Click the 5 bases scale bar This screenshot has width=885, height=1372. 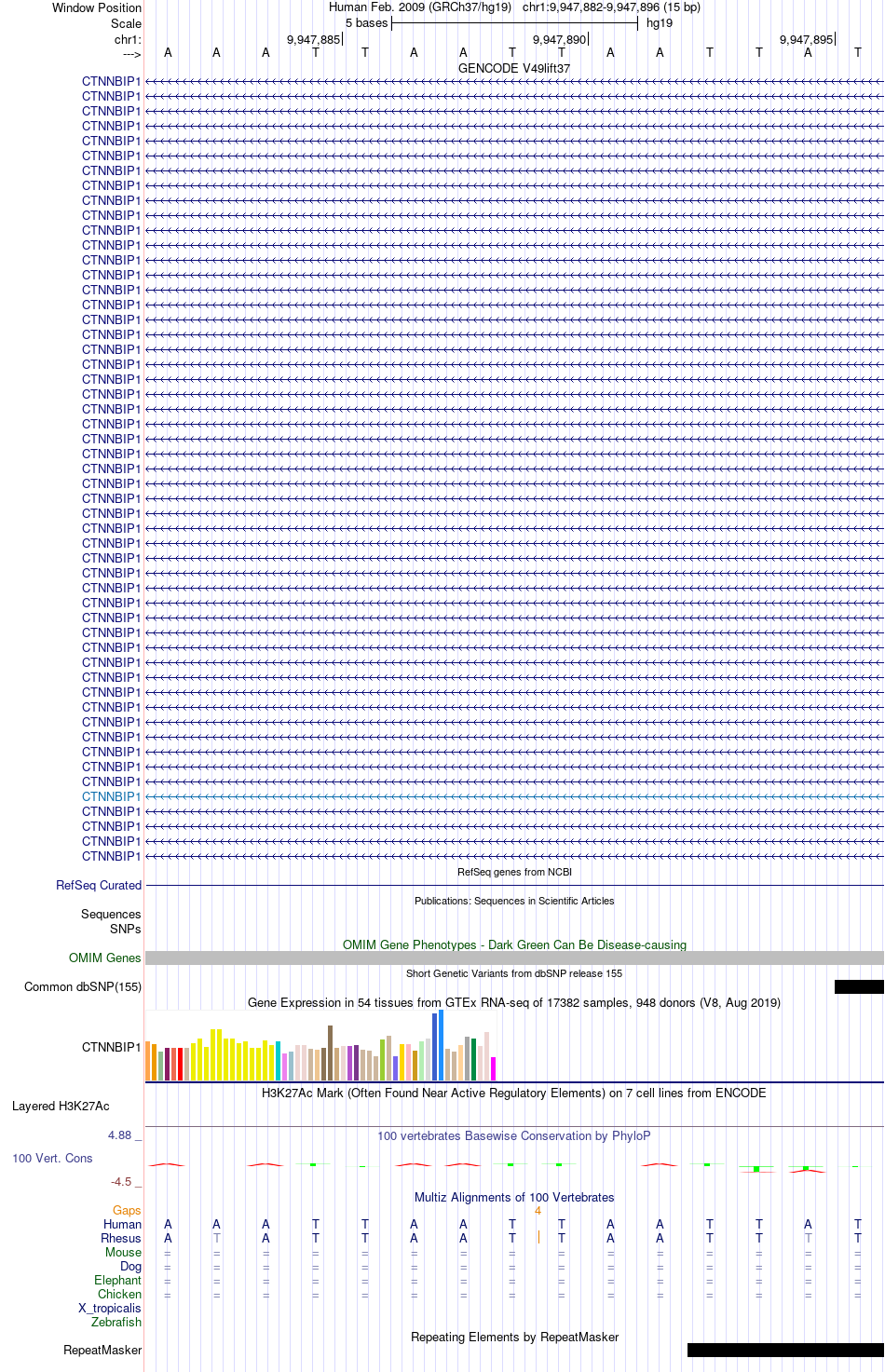[x=514, y=23]
